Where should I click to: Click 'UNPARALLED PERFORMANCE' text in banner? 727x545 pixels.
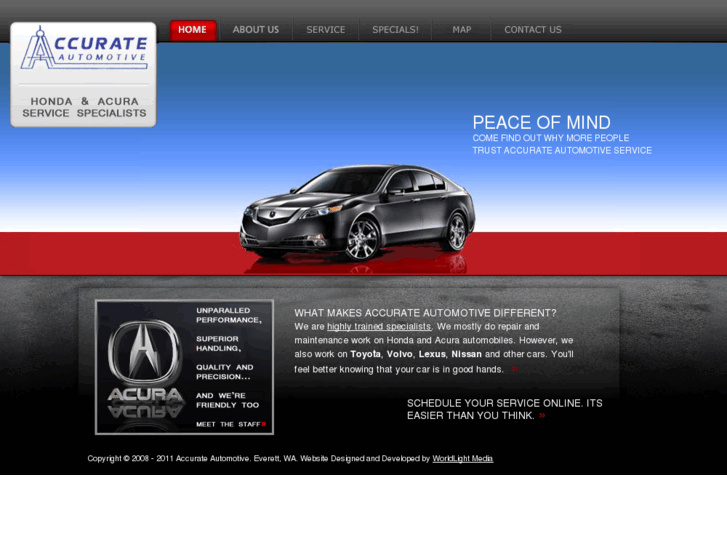tap(229, 315)
